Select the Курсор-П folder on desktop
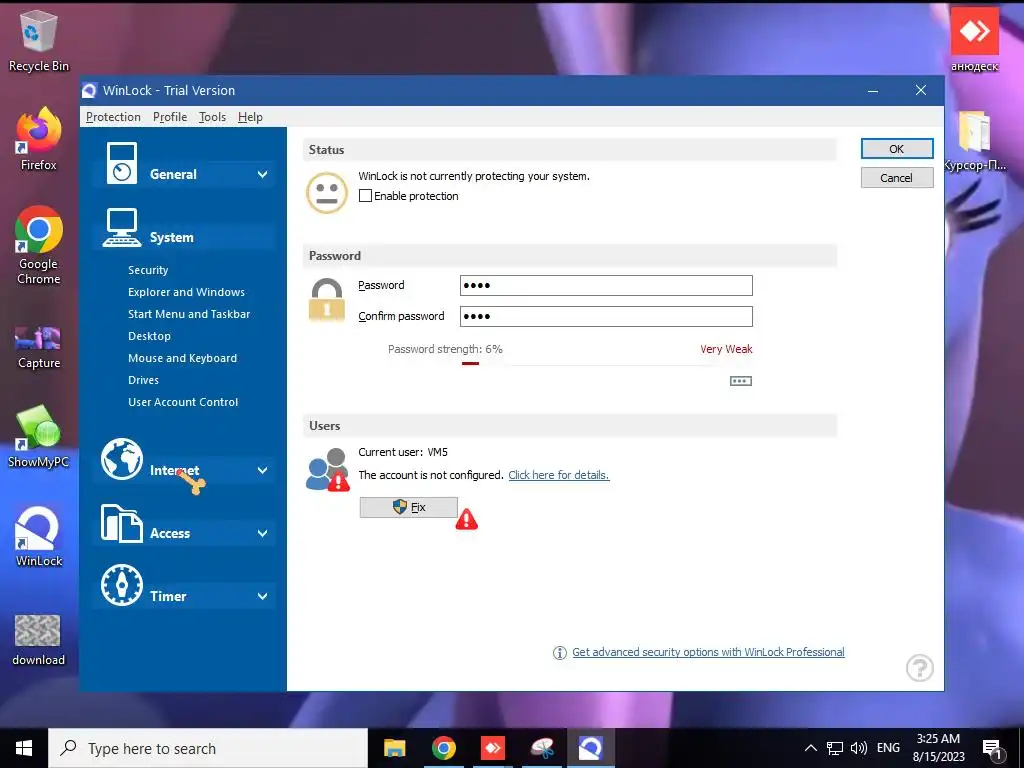Screen dimensions: 1024x768 974,140
